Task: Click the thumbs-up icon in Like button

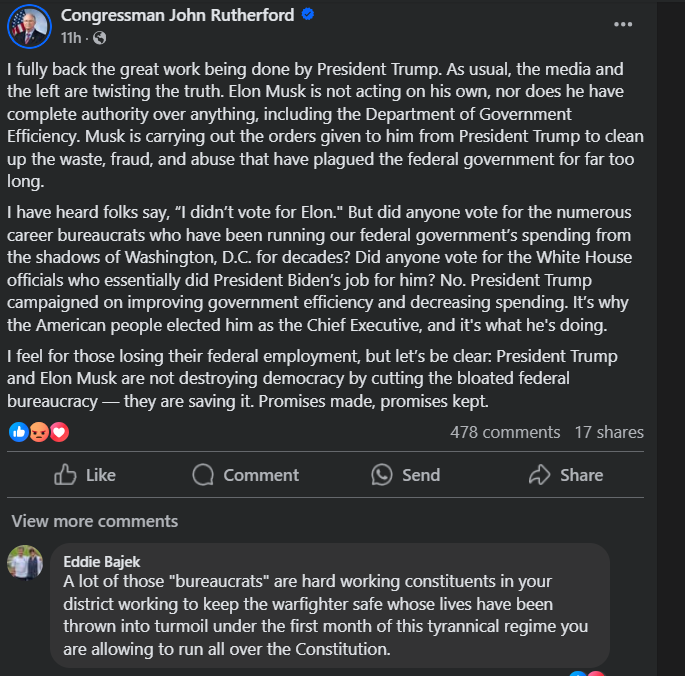Action: 66,475
